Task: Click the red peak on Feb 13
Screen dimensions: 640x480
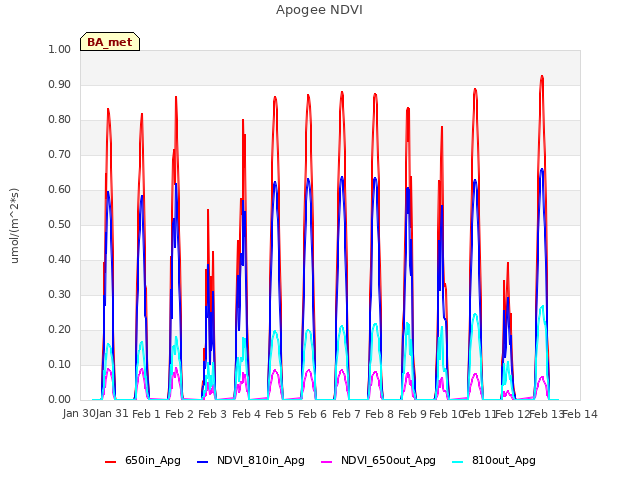Action: click(x=542, y=76)
